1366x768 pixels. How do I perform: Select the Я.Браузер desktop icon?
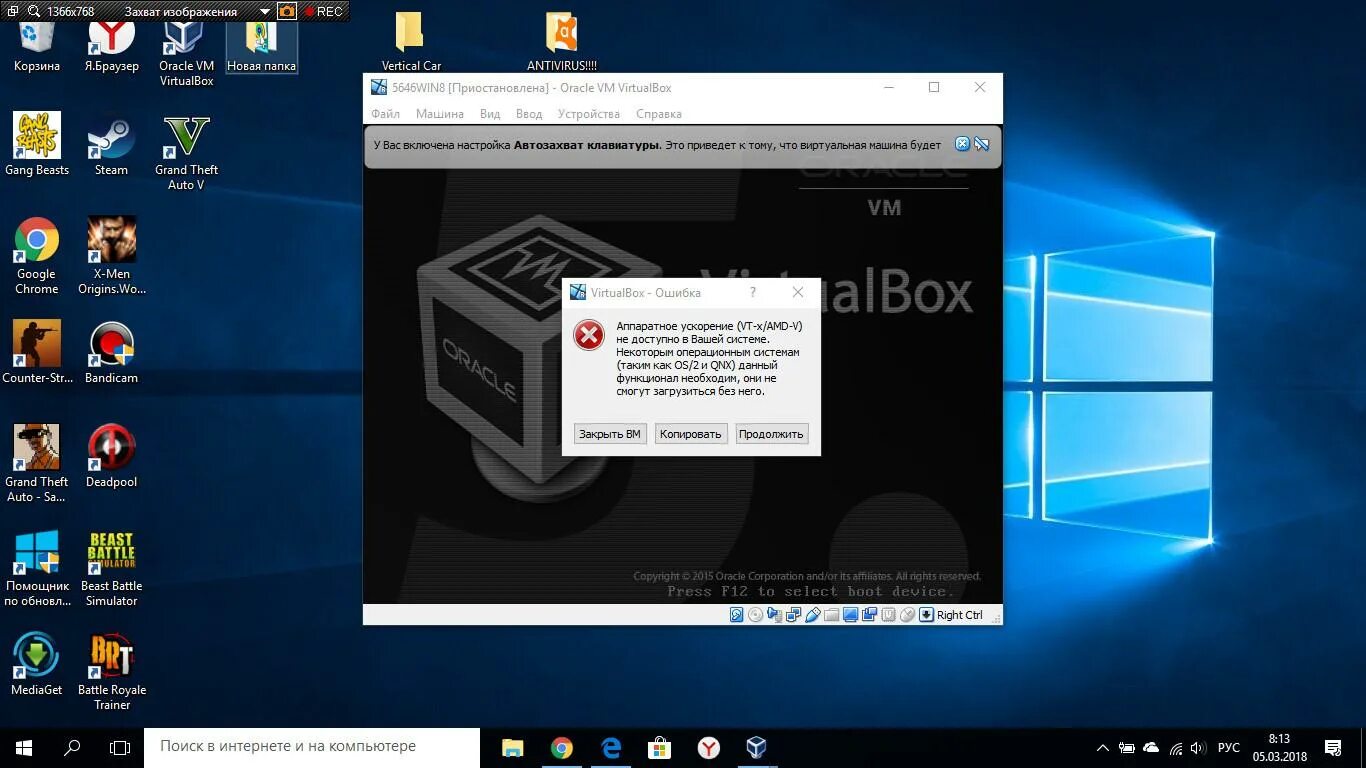click(x=112, y=45)
